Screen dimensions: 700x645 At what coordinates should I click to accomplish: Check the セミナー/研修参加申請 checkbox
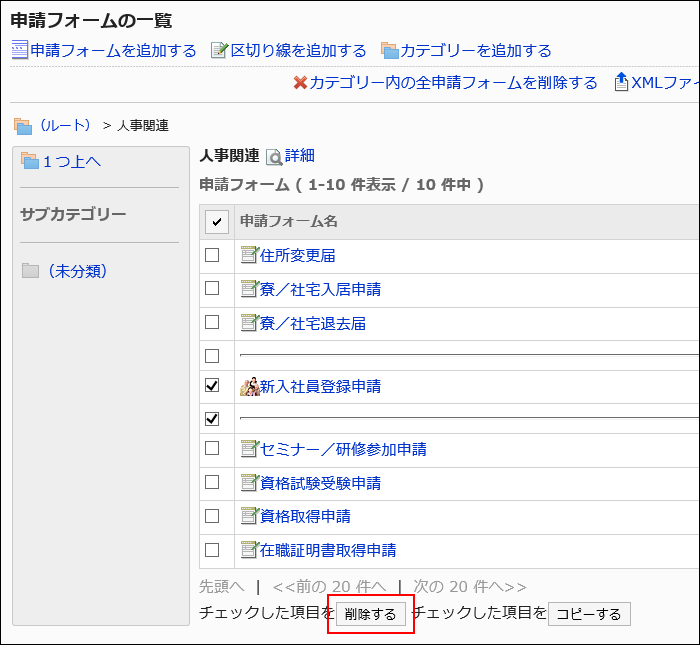coord(212,448)
